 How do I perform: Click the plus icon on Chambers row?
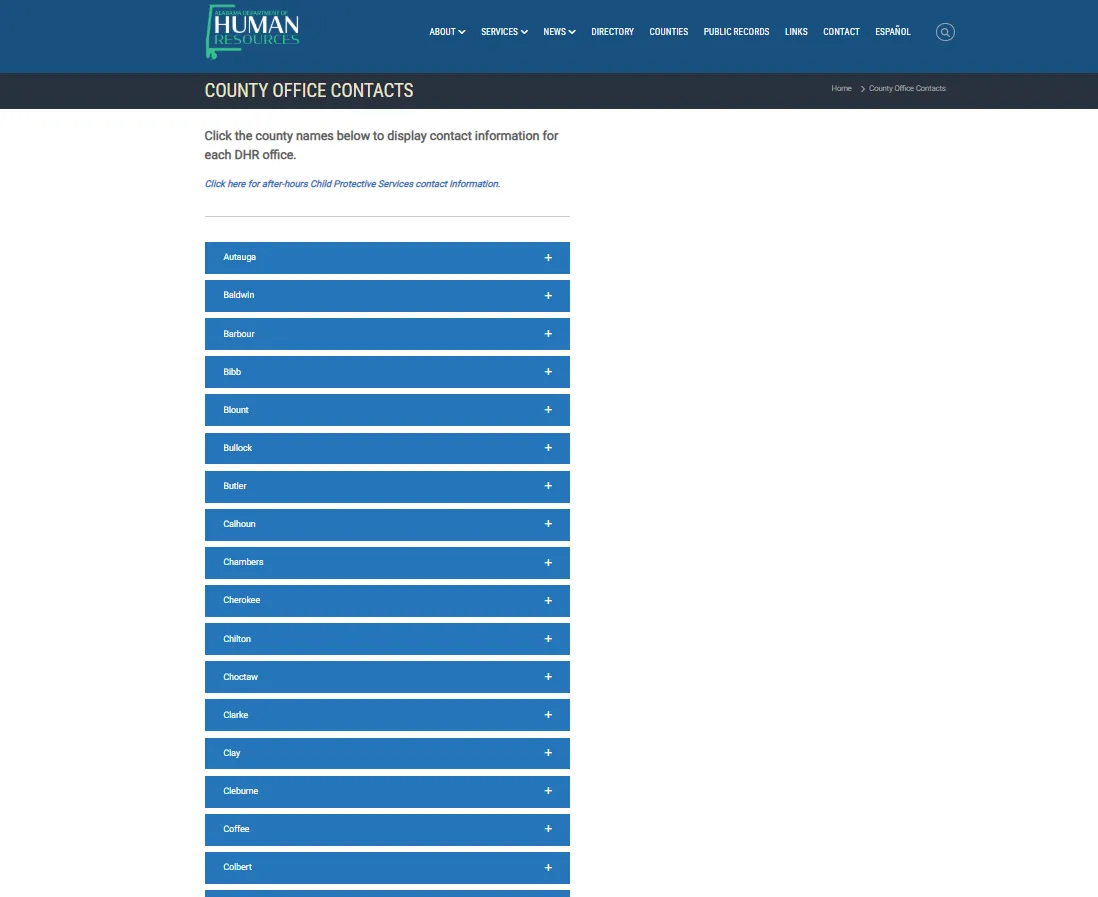point(548,562)
